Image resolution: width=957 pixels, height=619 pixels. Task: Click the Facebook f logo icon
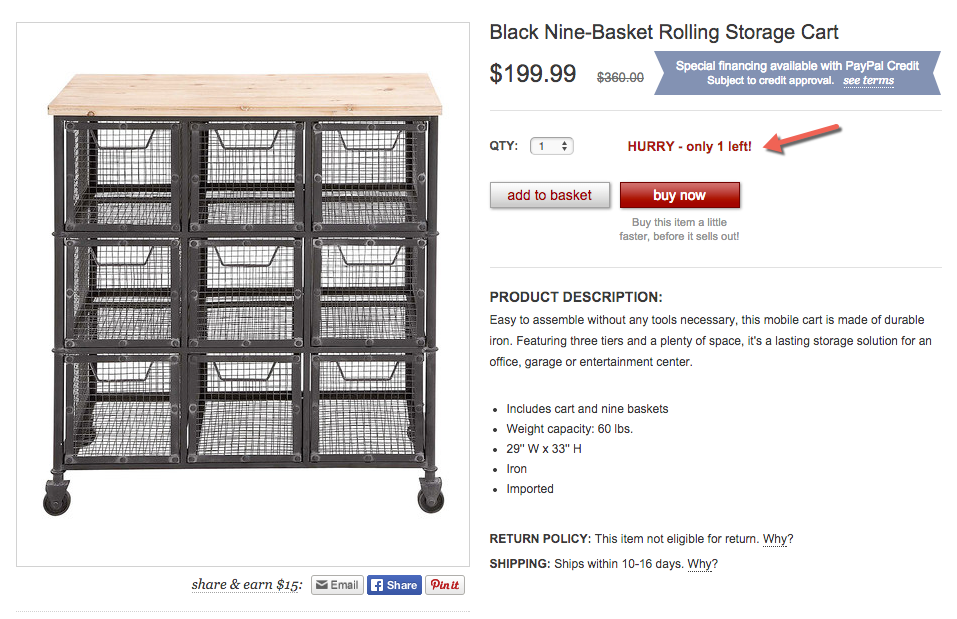(377, 585)
